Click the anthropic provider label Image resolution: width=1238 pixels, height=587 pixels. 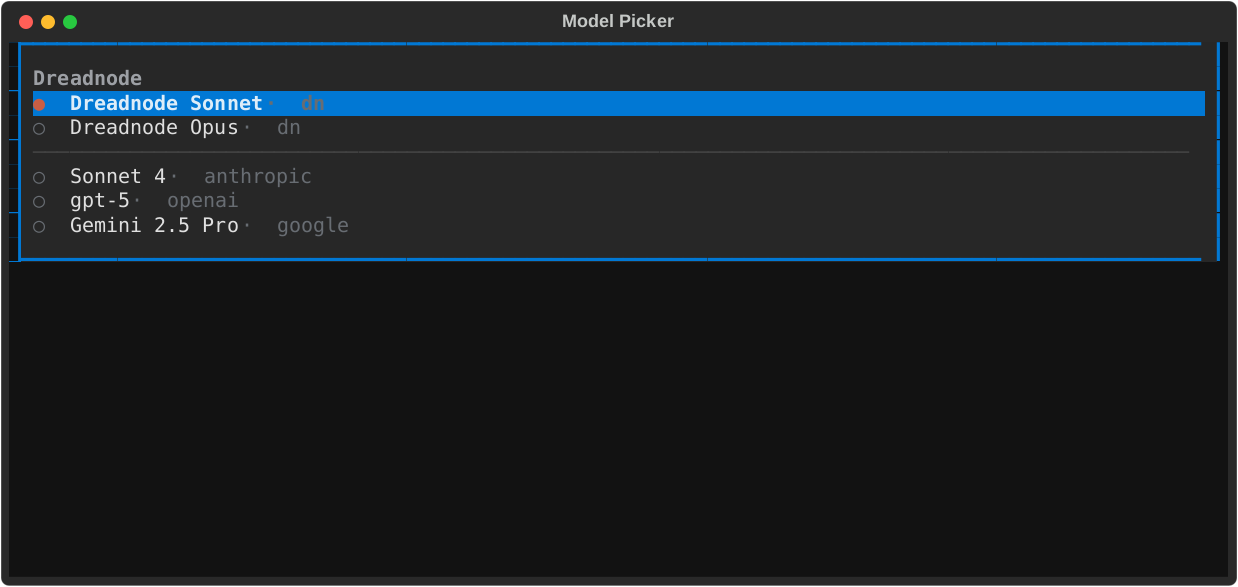pyautogui.click(x=257, y=176)
